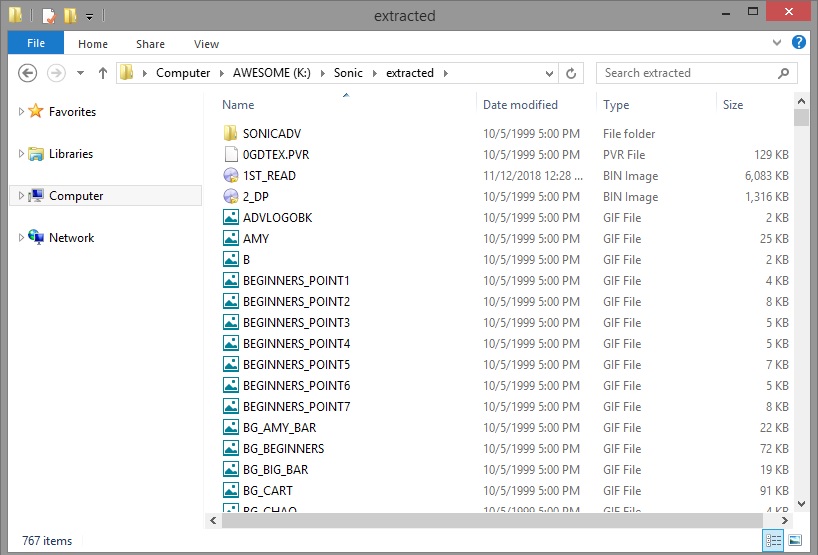Open Customize Quick Access Toolbar dropdown

coord(89,17)
